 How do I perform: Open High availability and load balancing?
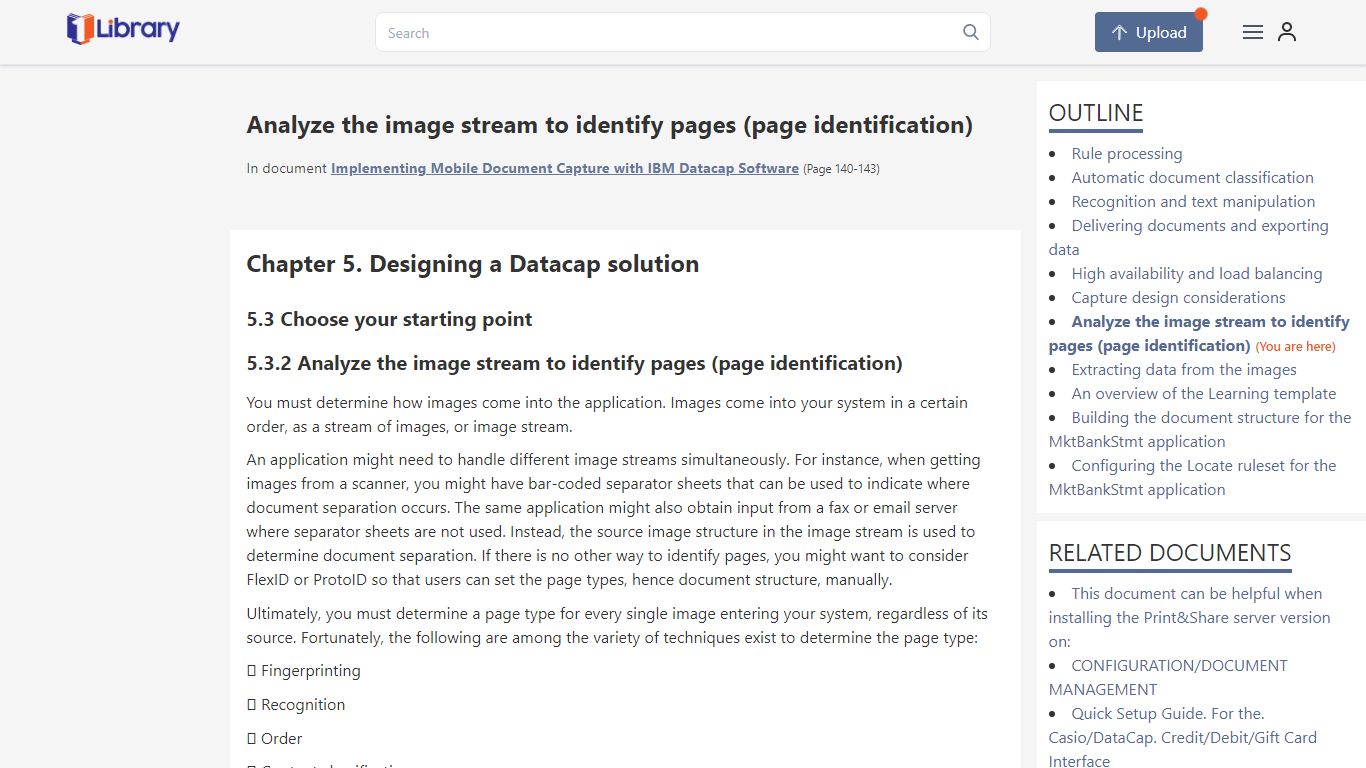pos(1197,273)
